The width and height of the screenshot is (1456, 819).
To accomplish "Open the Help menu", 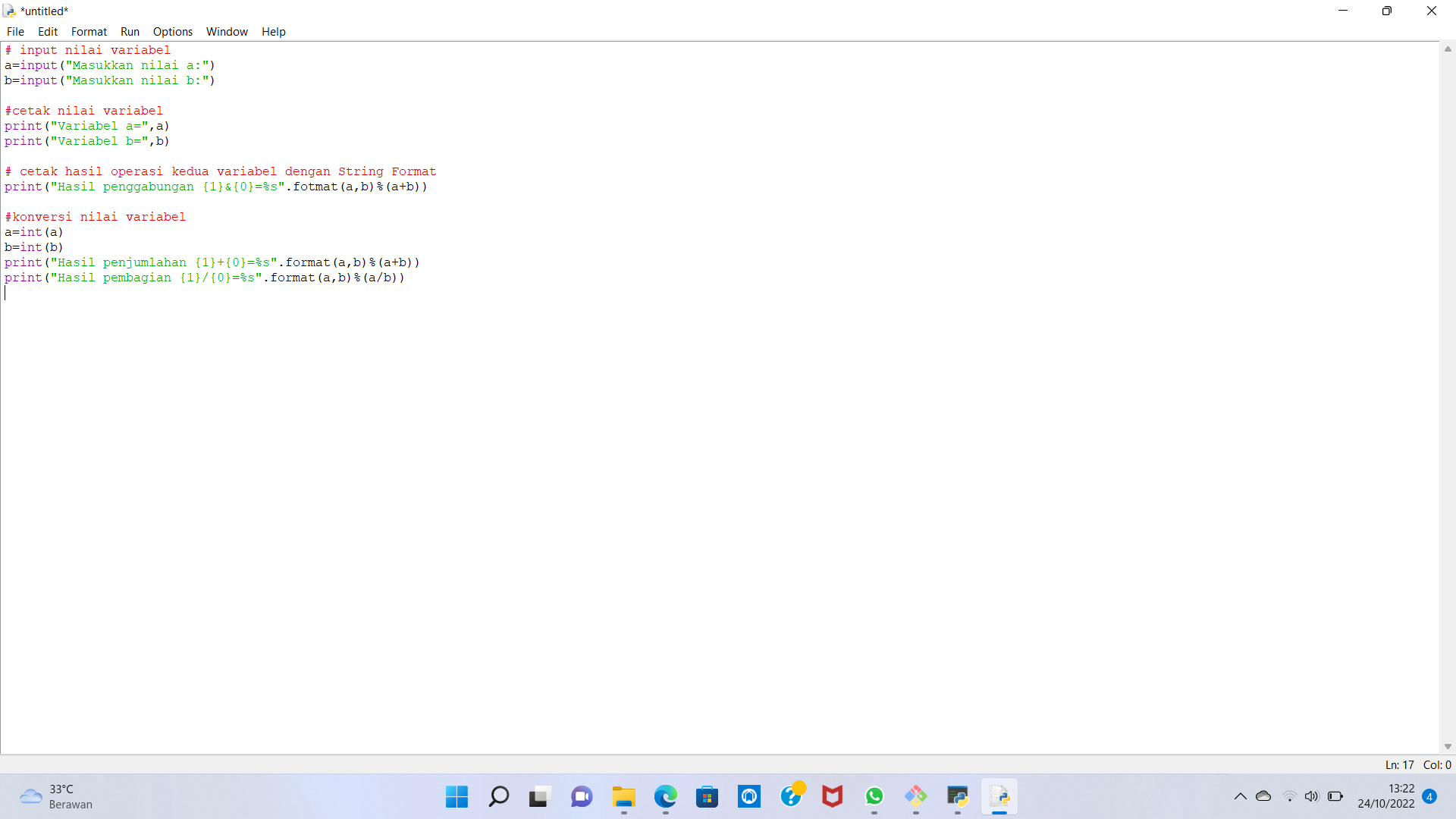I will tap(274, 32).
